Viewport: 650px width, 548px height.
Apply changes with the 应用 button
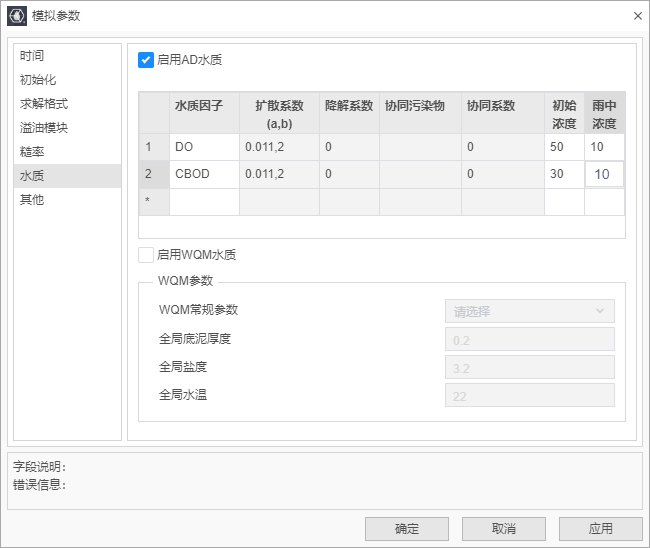click(600, 529)
